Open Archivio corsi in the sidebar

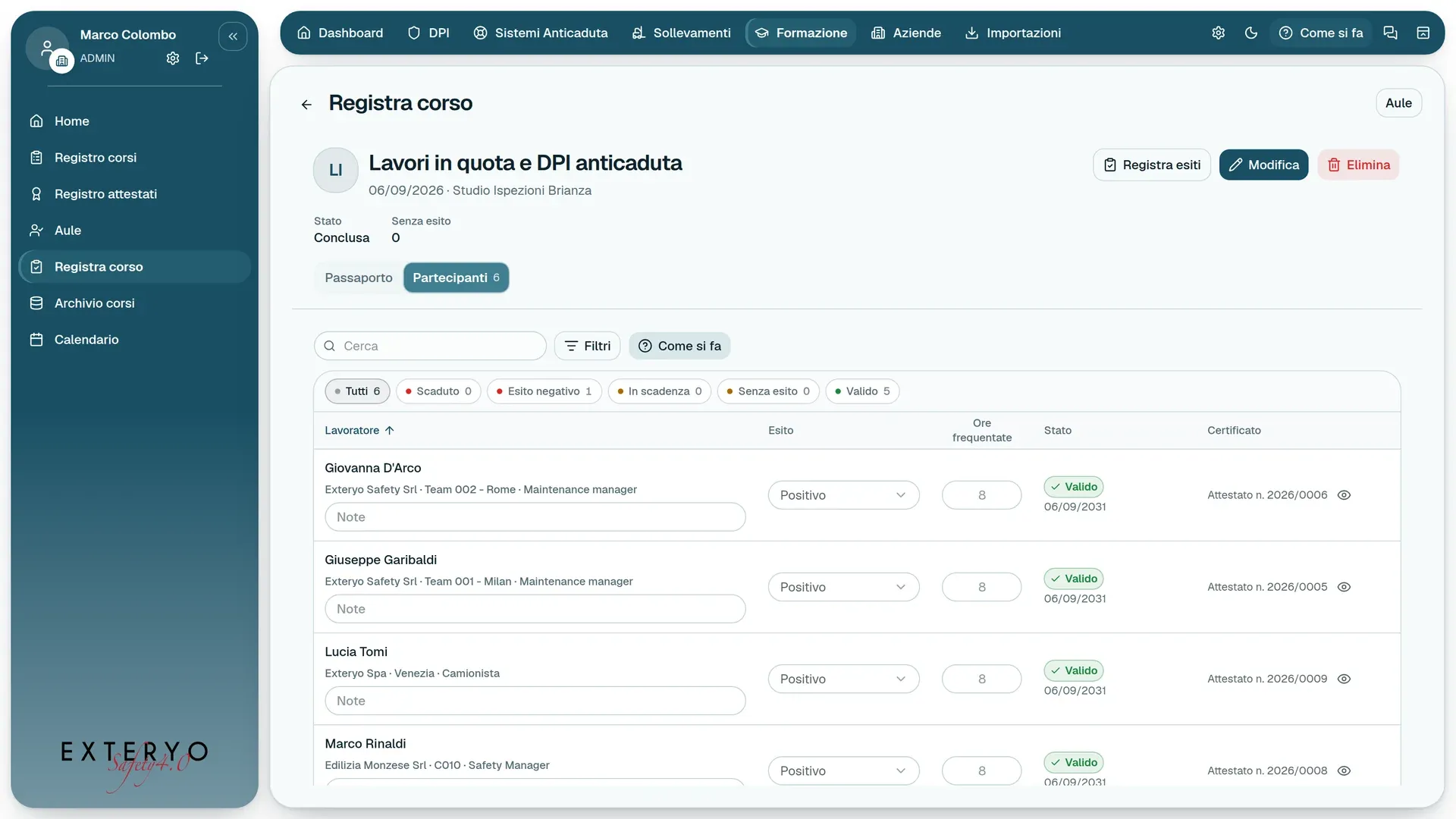134,303
